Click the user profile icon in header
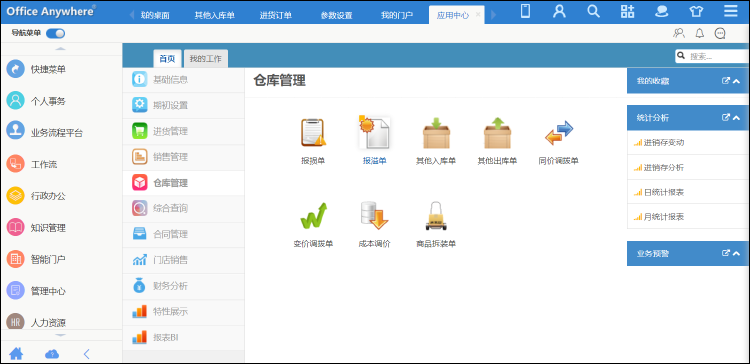Screen dimensions: 750x364 559,11
